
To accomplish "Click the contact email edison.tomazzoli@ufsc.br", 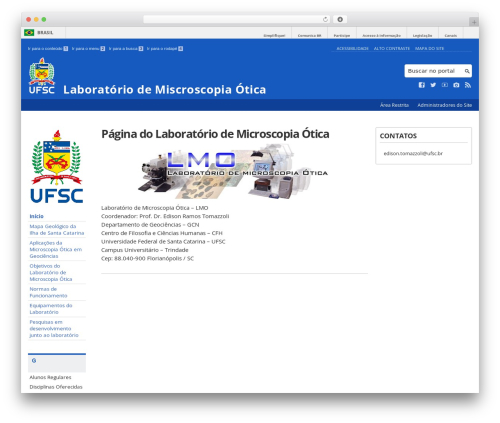I will (413, 153).
